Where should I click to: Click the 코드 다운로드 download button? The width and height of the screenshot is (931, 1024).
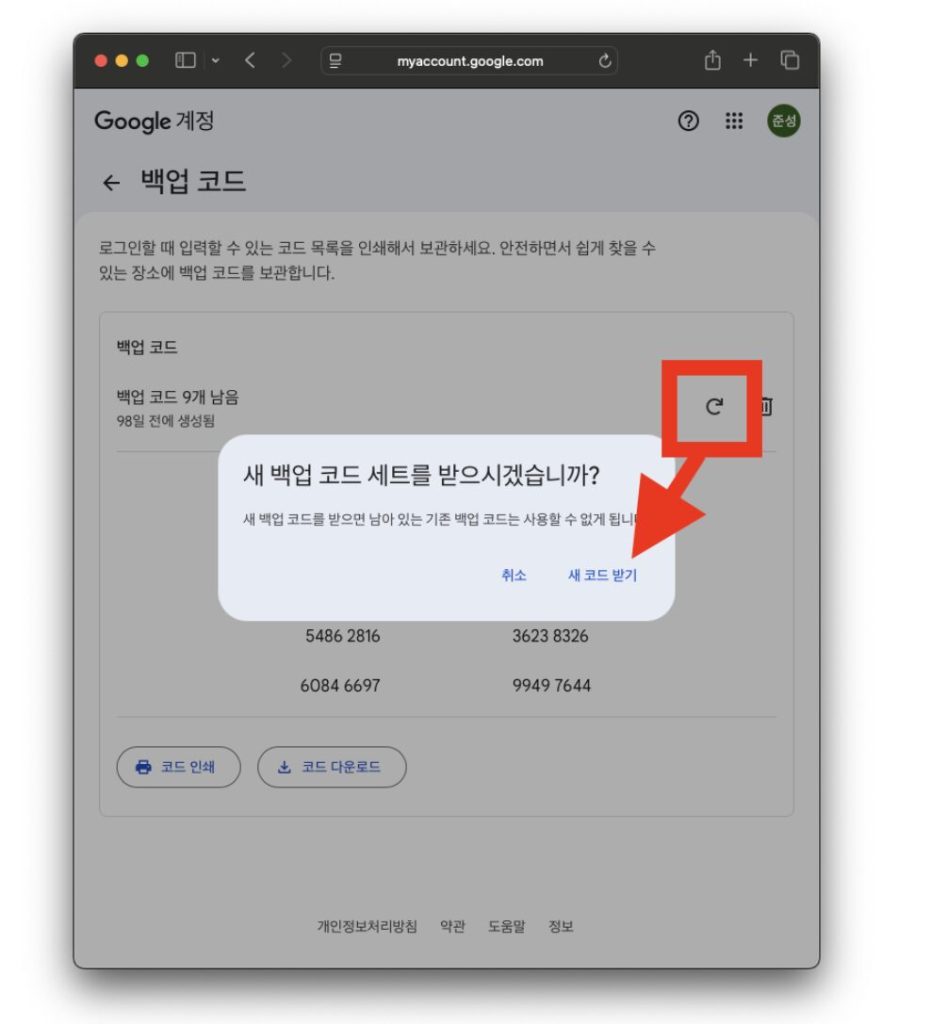click(x=331, y=767)
